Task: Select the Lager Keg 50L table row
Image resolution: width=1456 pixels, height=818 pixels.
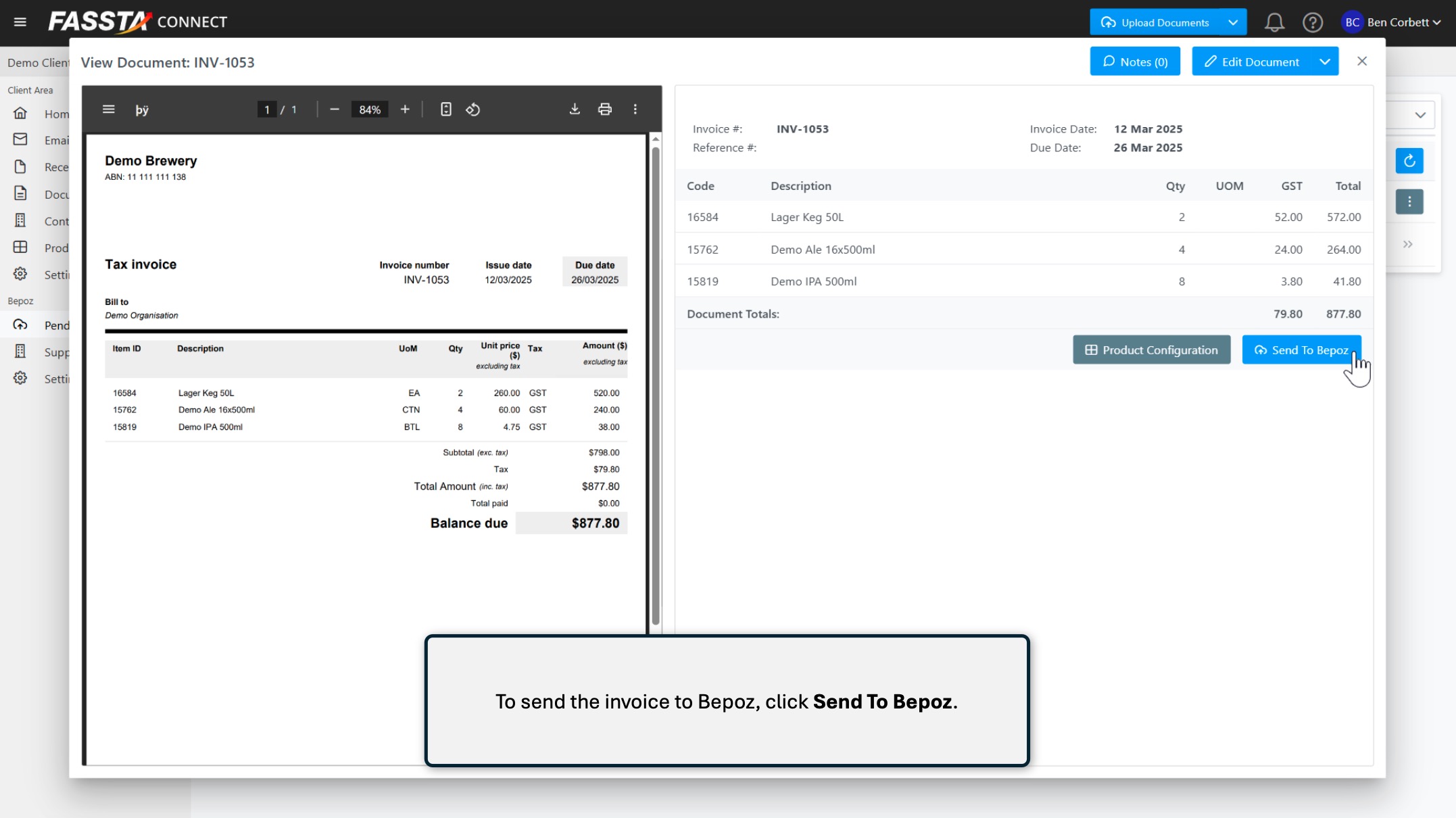Action: coord(1024,217)
